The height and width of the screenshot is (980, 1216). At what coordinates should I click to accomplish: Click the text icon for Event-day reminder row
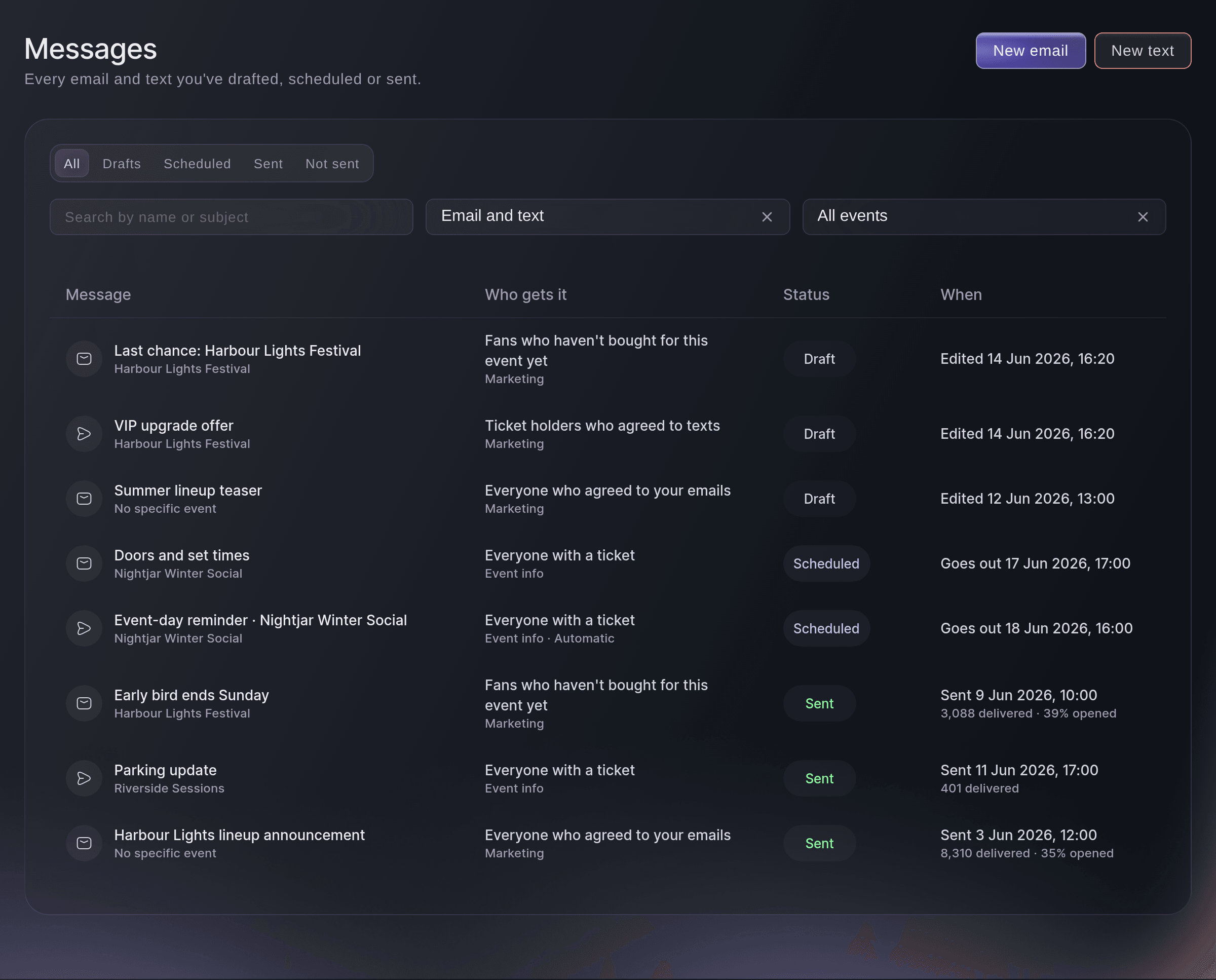coord(84,629)
